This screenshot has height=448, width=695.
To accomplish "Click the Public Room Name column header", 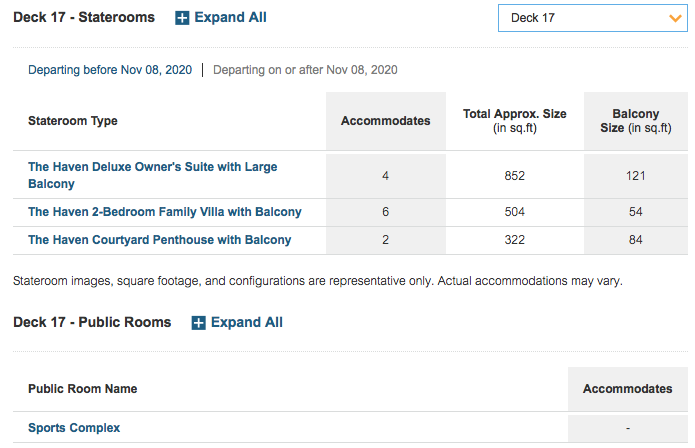I will point(82,389).
